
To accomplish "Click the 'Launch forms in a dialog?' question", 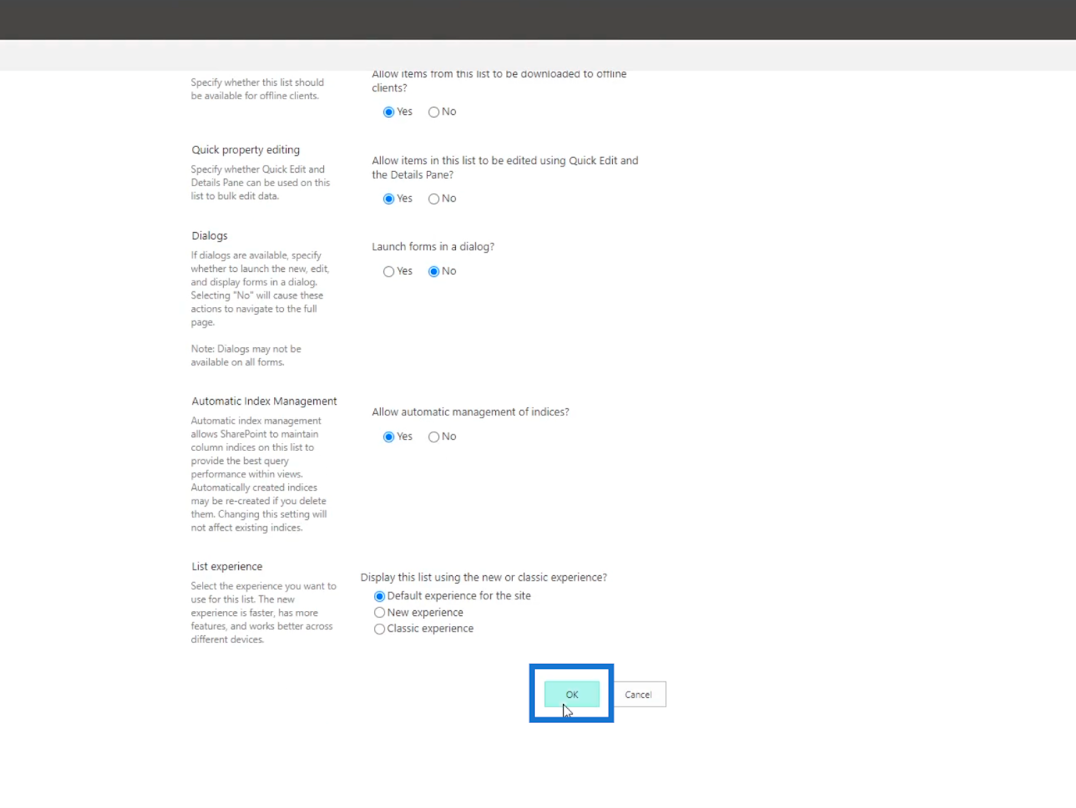I will [433, 246].
